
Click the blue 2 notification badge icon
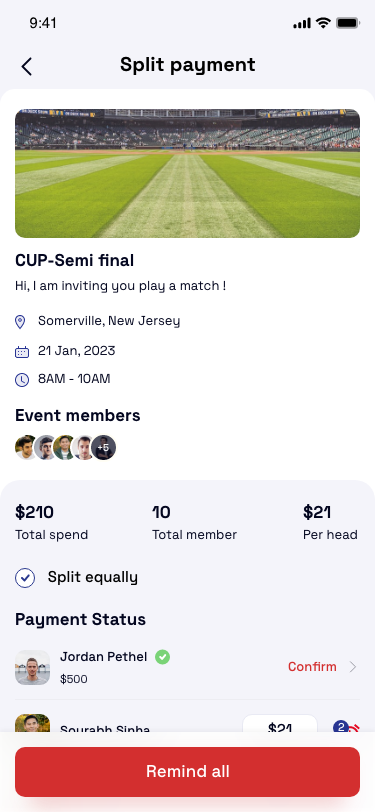tap(341, 727)
